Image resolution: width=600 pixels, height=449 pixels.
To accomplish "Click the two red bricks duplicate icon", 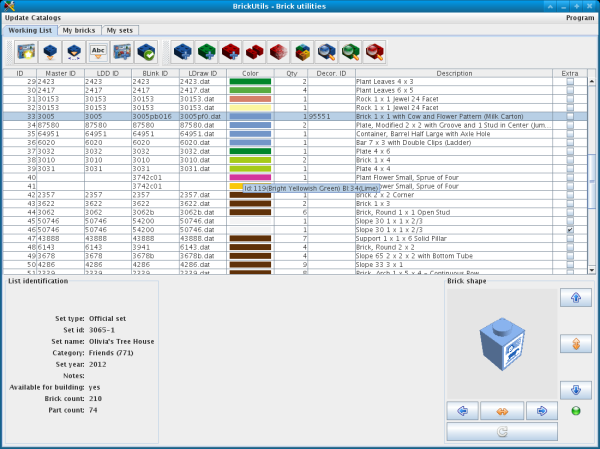I will coord(254,52).
